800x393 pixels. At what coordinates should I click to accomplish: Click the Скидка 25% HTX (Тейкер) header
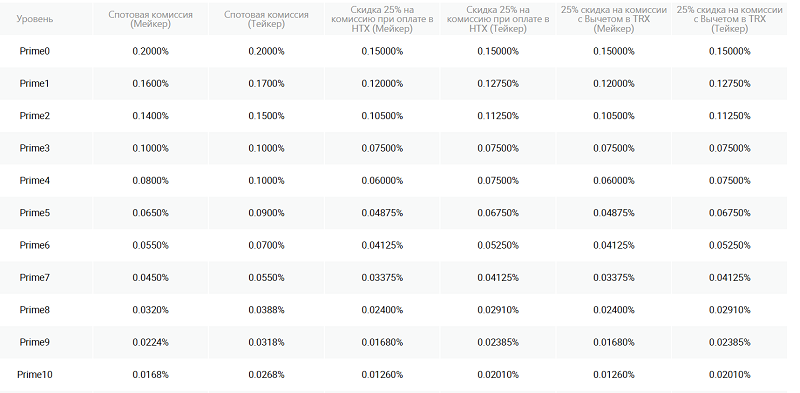click(x=498, y=19)
